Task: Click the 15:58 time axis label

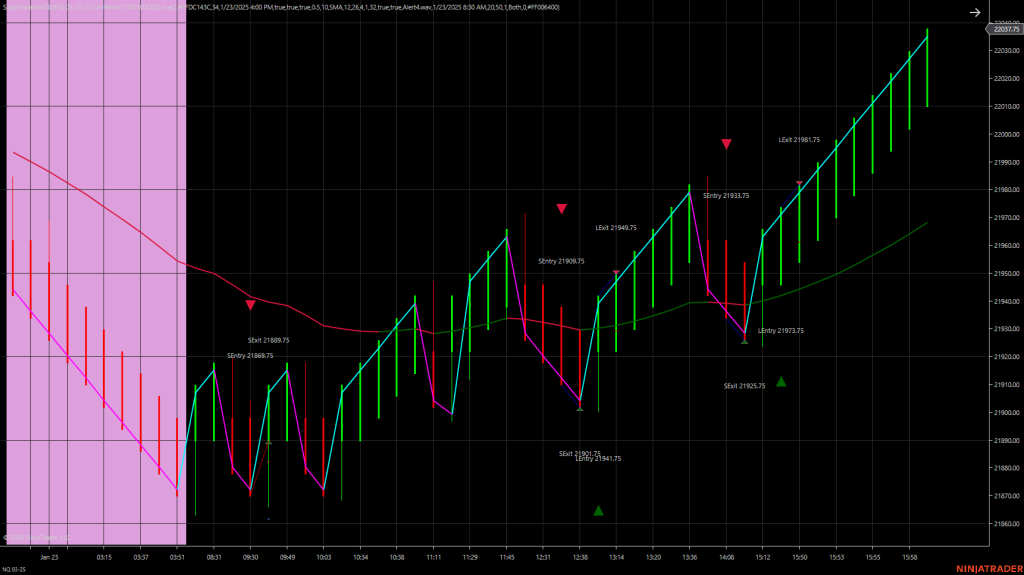Action: tap(910, 557)
